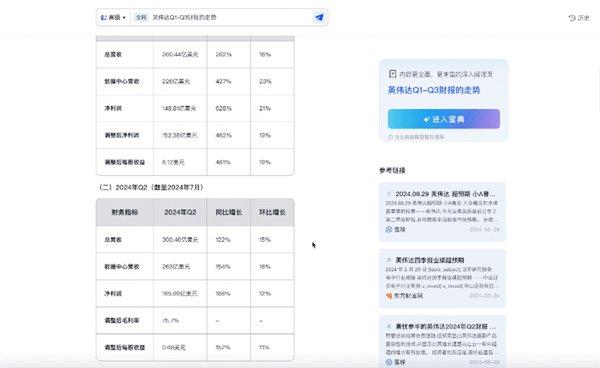Open reference 2024.08.29 英伟达 超预期 card

[x=442, y=212]
